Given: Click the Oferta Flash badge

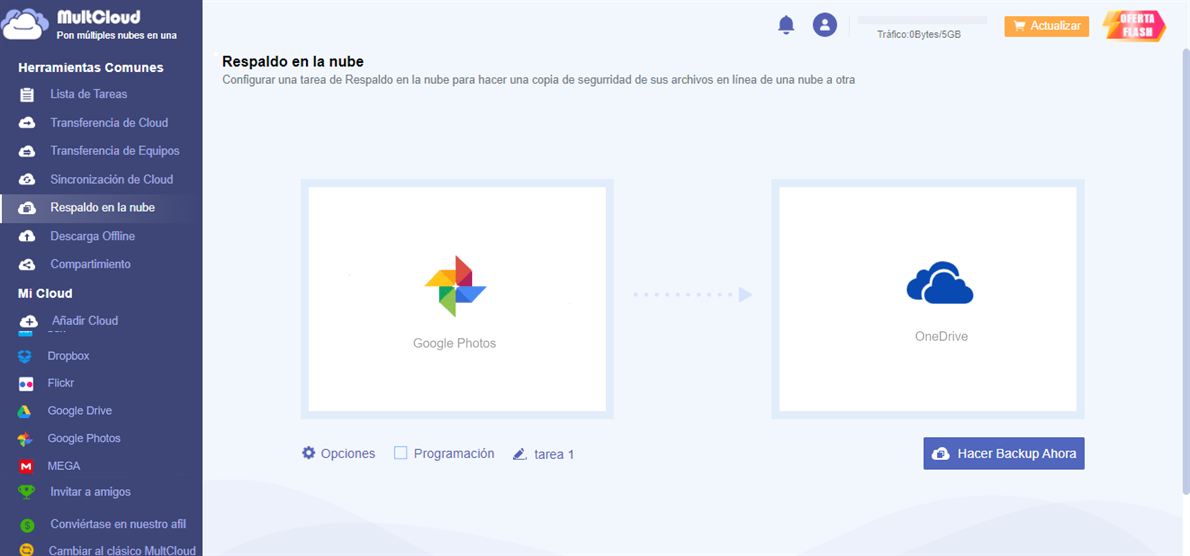Looking at the screenshot, I should (x=1134, y=26).
